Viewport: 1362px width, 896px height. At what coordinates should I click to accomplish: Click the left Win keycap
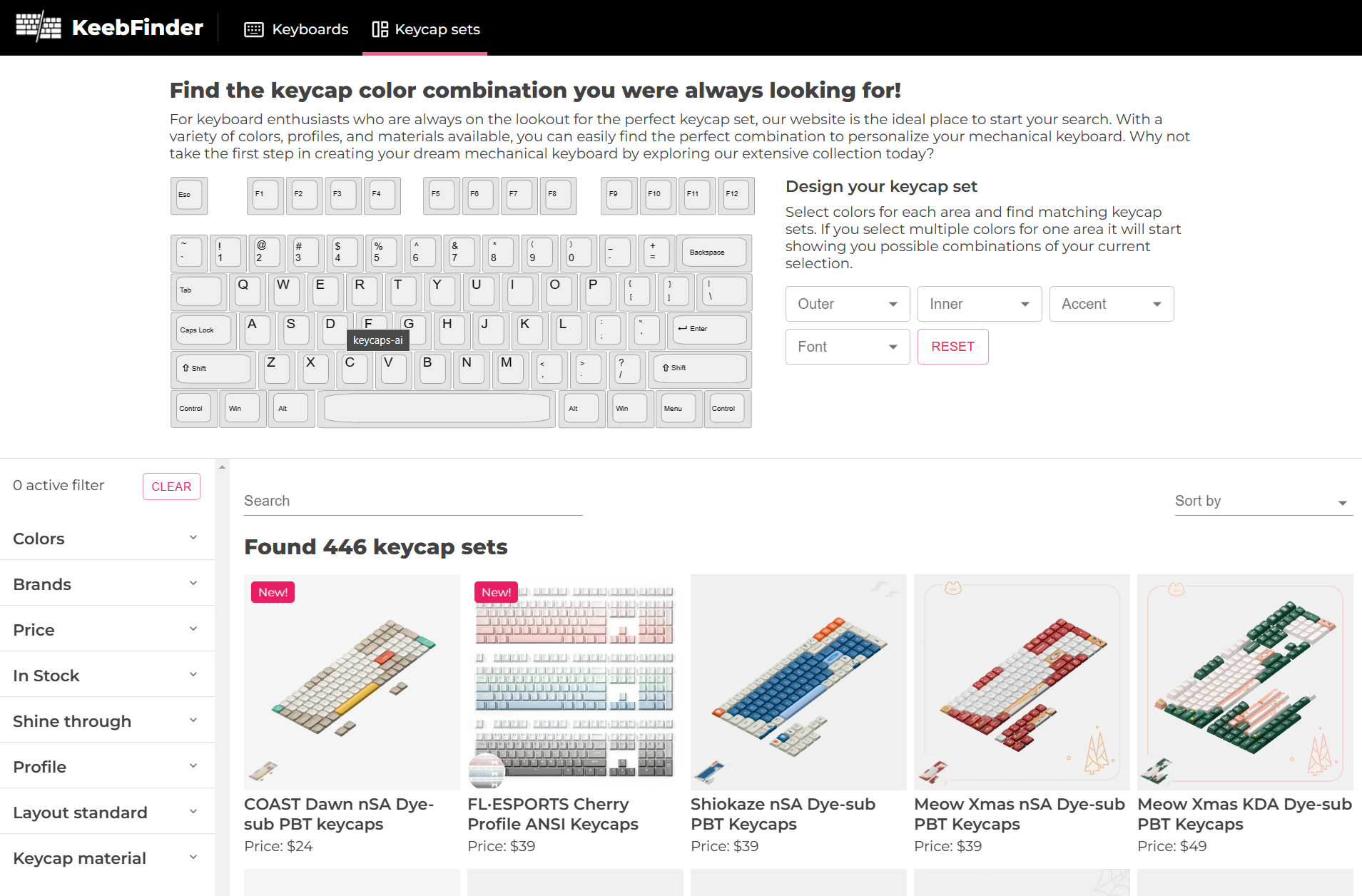click(x=243, y=409)
